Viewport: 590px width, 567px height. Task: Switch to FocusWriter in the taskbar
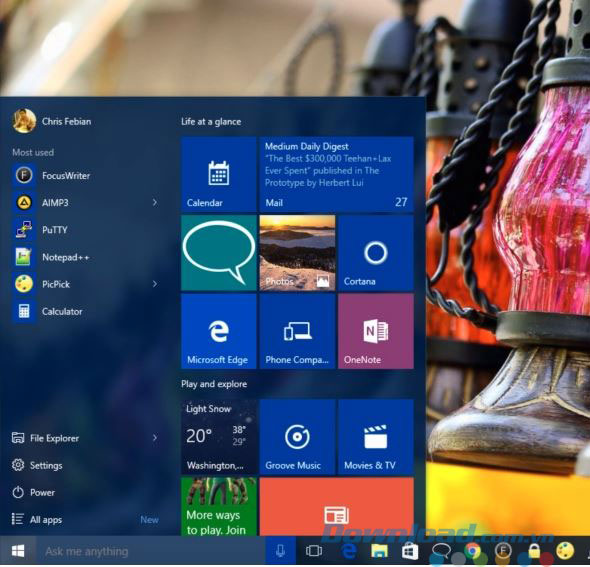(x=503, y=551)
